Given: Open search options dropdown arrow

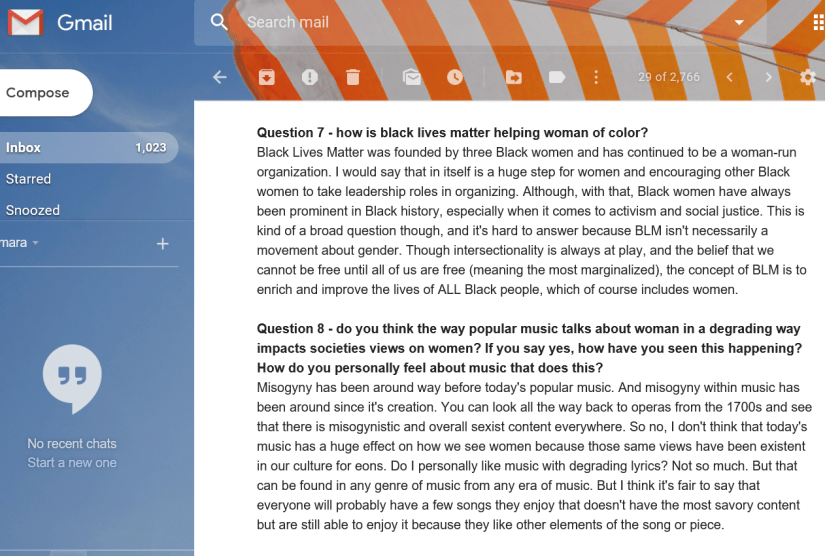Looking at the screenshot, I should [739, 22].
